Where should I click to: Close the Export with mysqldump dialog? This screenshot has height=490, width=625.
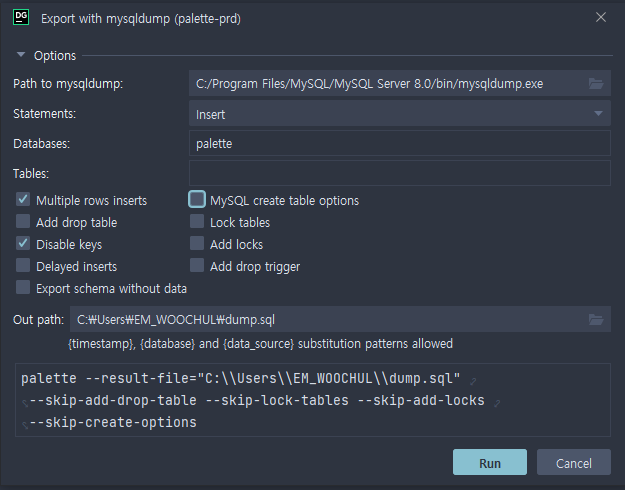601,17
